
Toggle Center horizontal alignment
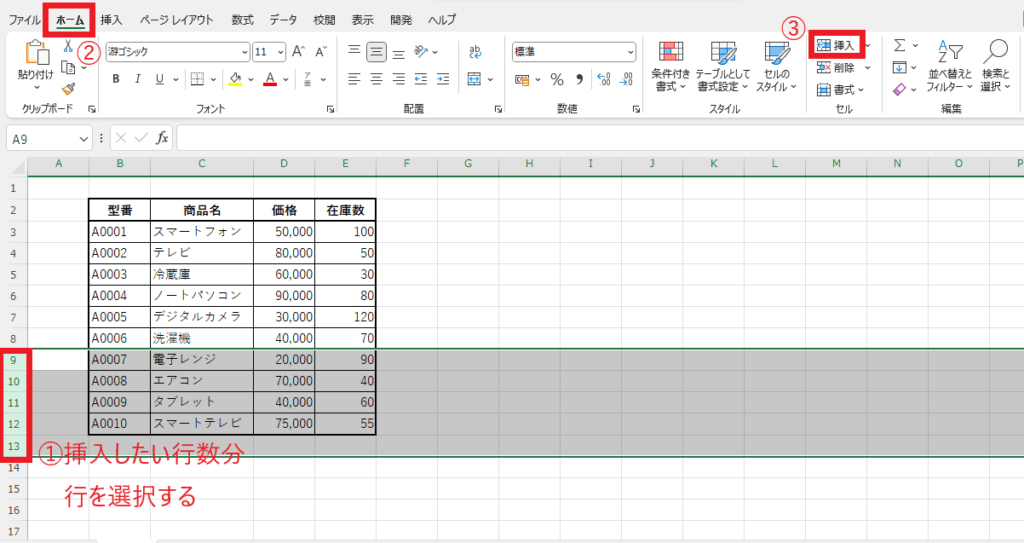pos(376,79)
